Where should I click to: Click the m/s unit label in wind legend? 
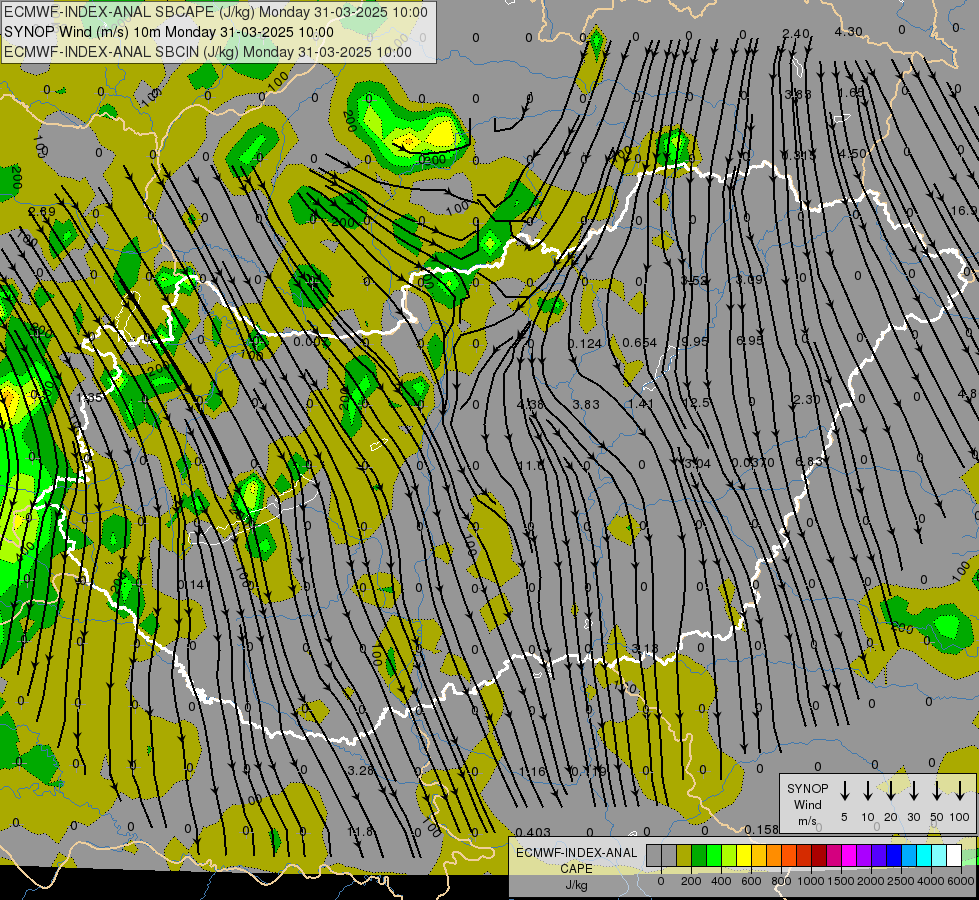[x=807, y=821]
